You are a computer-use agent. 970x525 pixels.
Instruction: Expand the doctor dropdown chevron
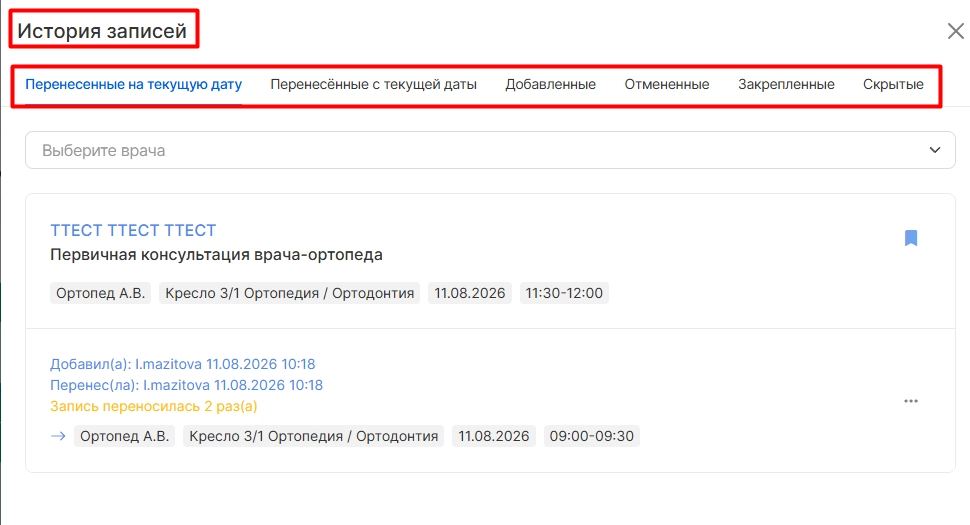tap(935, 150)
